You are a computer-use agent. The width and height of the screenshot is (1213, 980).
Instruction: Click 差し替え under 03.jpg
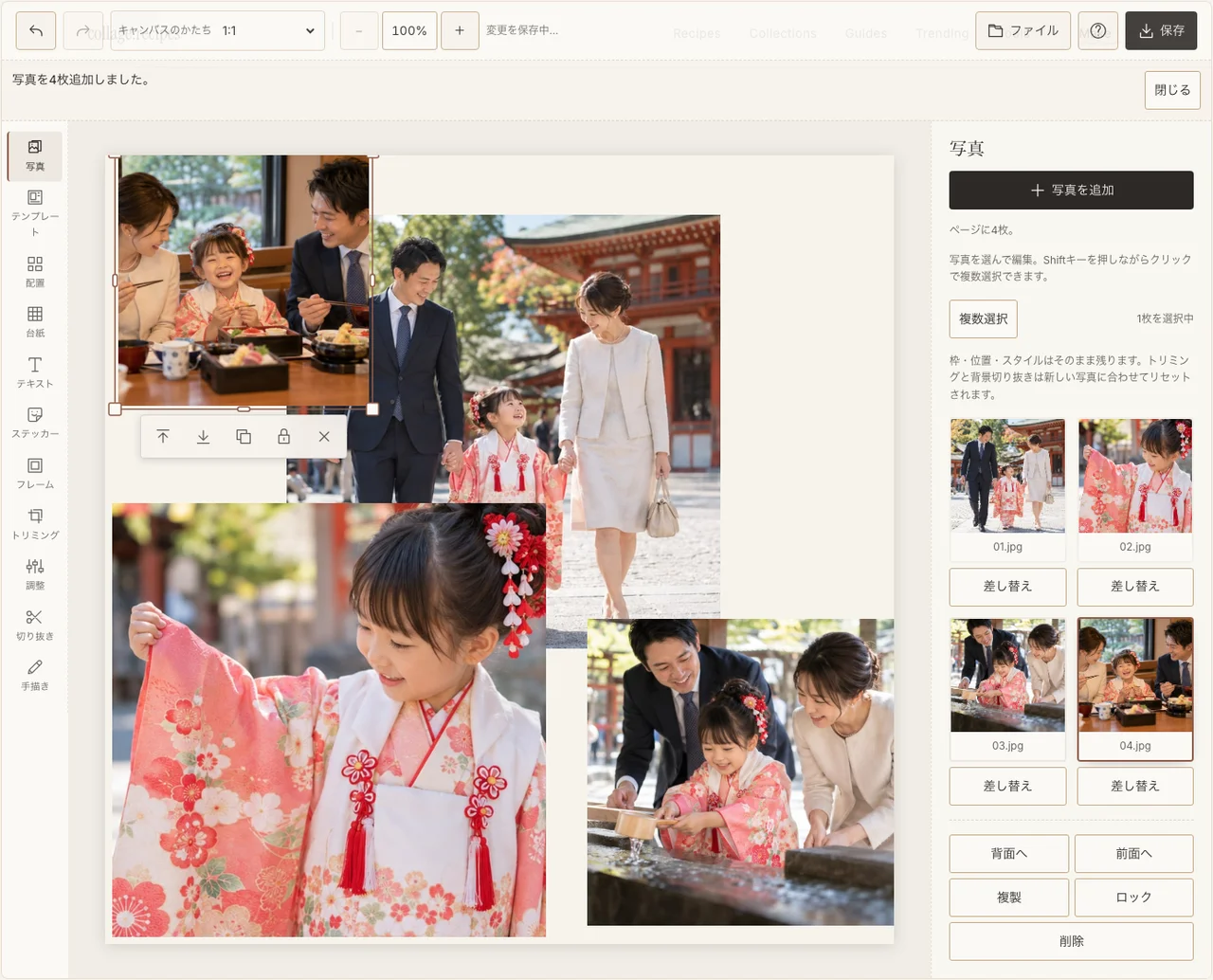[x=1008, y=787]
